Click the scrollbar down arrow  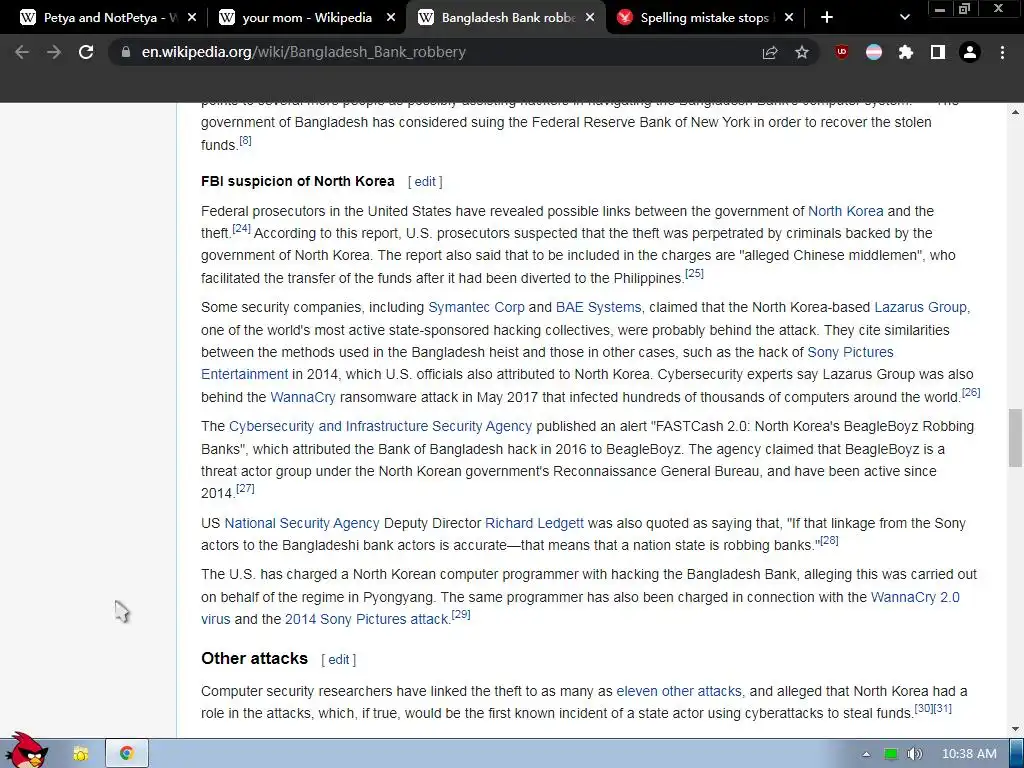coord(1015,729)
